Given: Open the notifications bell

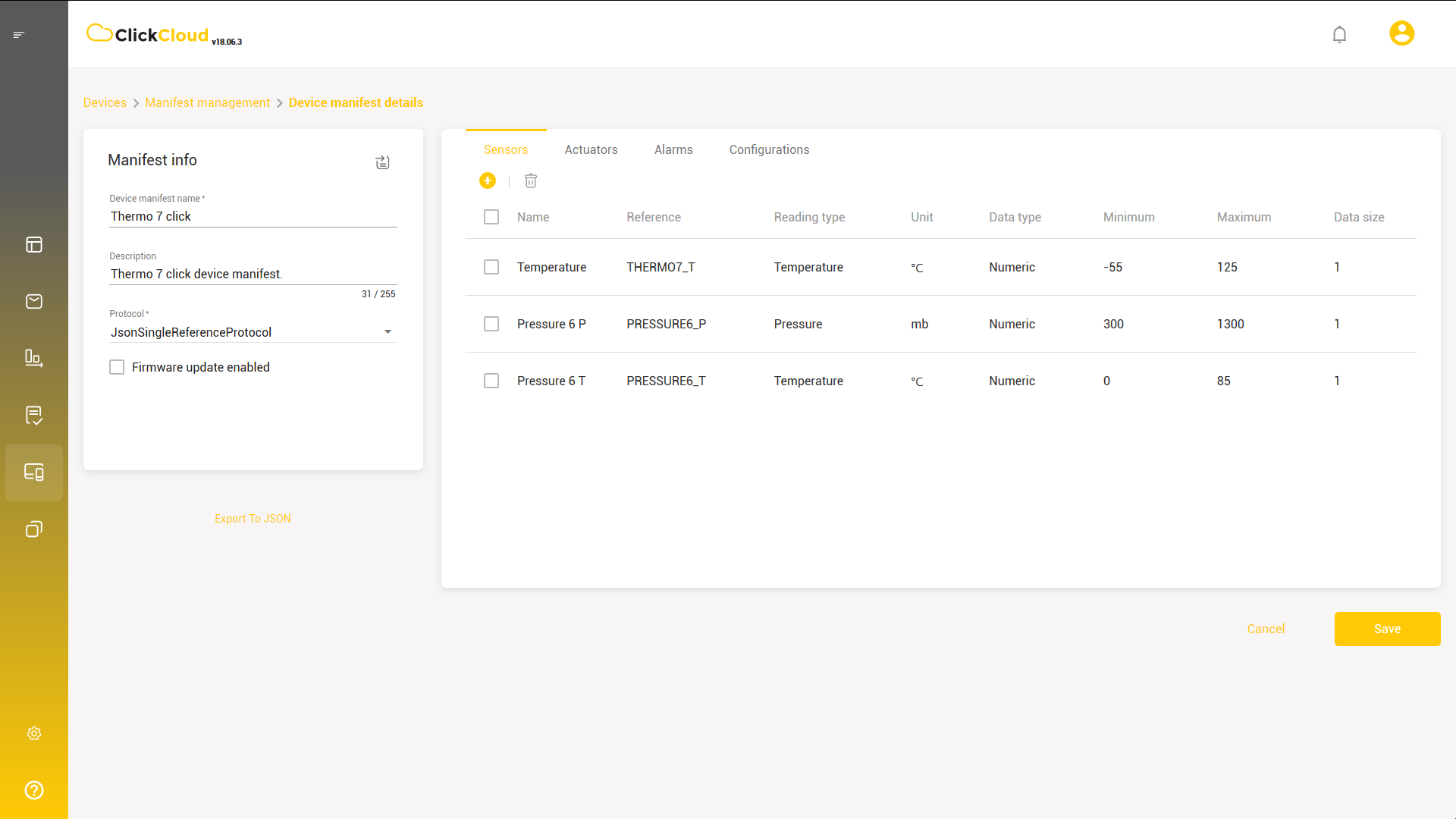Looking at the screenshot, I should click(x=1339, y=35).
